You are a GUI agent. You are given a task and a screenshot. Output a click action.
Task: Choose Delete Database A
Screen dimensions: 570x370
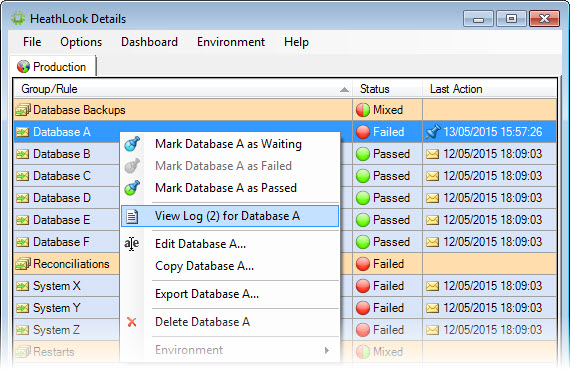coord(230,322)
